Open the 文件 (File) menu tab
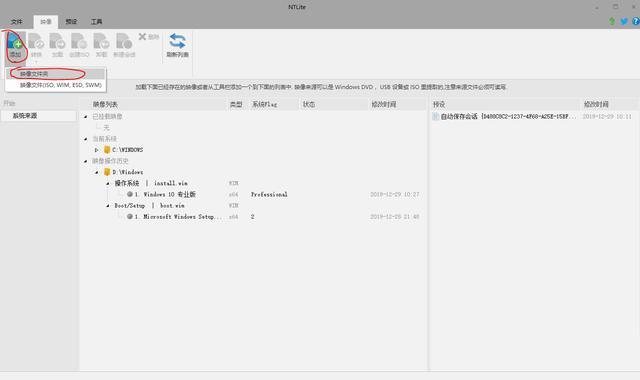The image size is (640, 380). click(17, 22)
